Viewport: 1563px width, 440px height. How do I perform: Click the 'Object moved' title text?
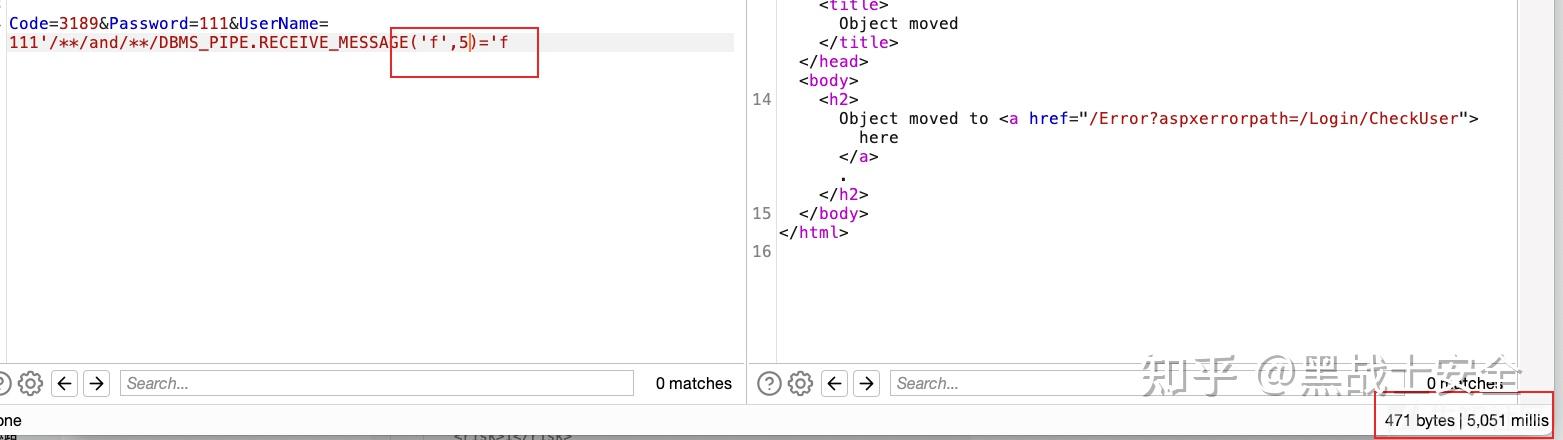898,23
